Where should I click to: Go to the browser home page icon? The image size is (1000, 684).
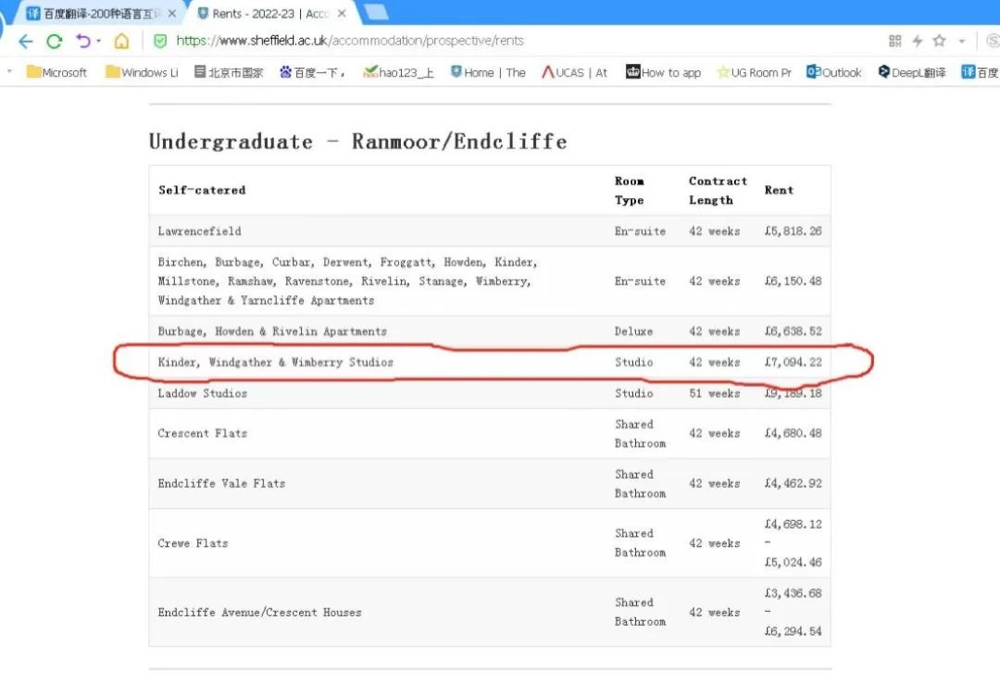[x=121, y=41]
